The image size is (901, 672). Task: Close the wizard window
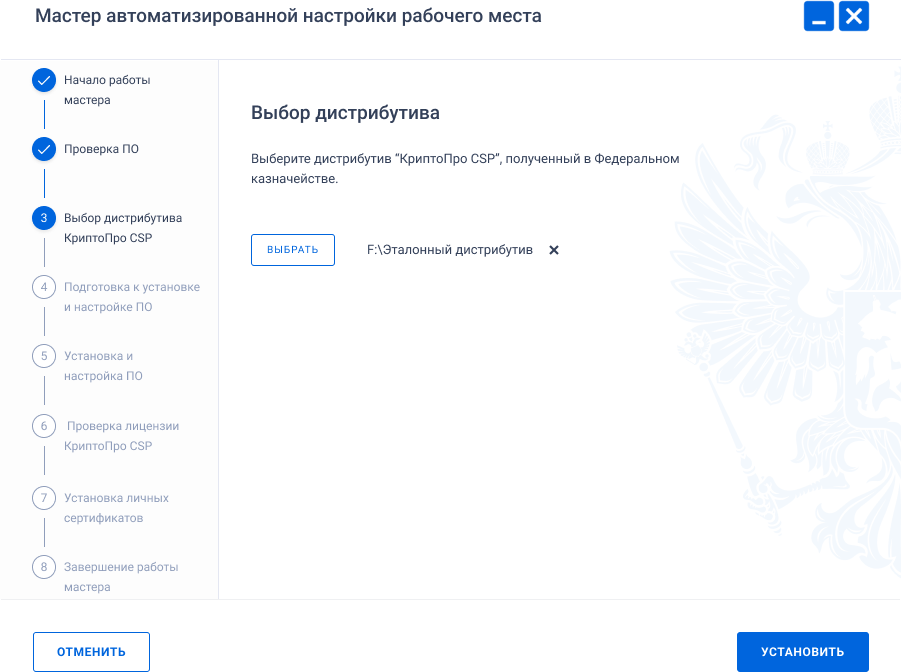(853, 16)
